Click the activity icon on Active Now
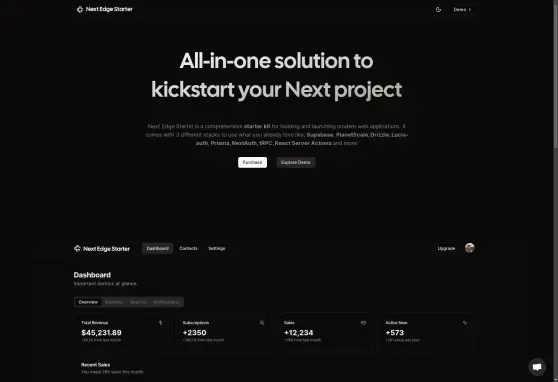The width and height of the screenshot is (558, 382). coord(465,323)
